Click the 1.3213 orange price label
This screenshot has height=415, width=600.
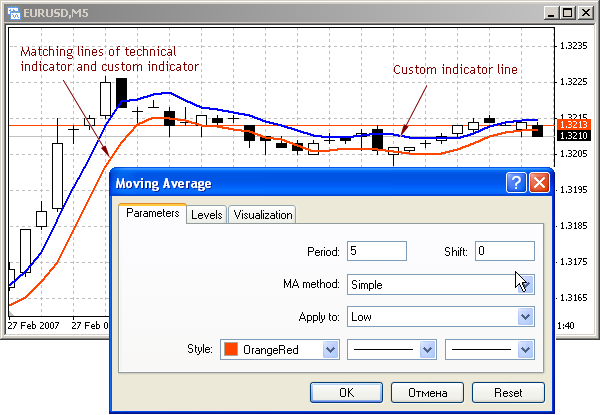(574, 125)
